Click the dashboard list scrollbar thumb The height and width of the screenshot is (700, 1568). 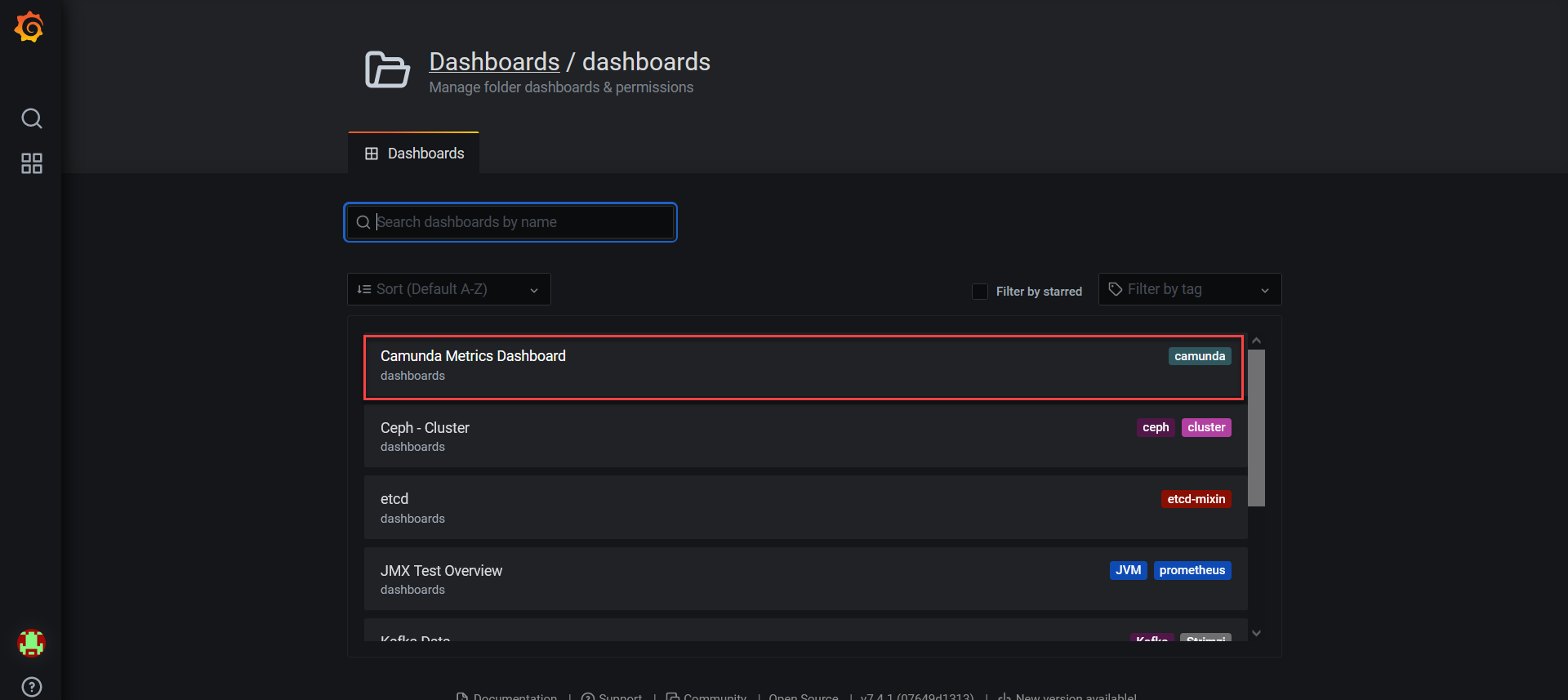[x=1257, y=428]
